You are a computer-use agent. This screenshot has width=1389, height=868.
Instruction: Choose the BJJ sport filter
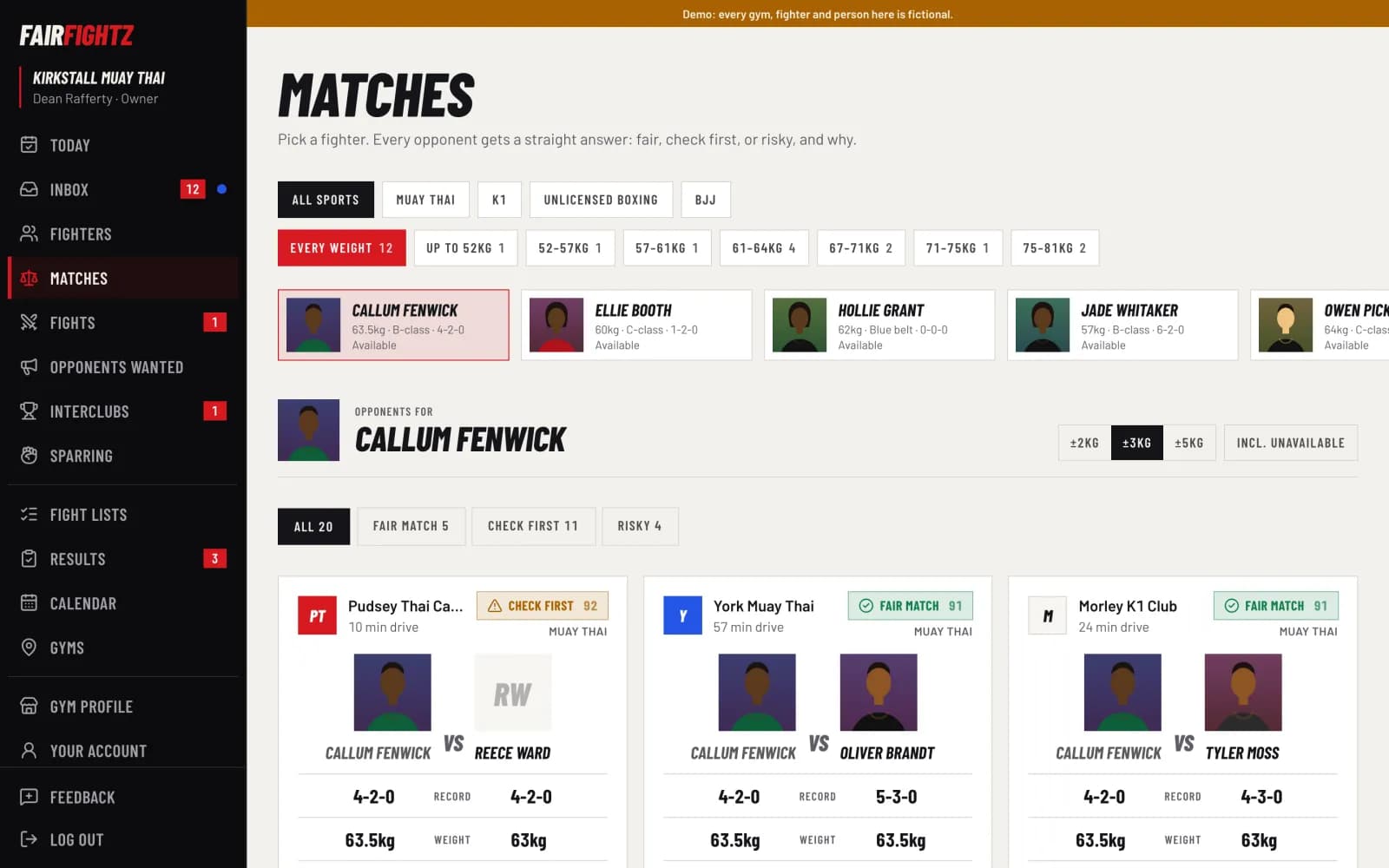click(x=706, y=200)
